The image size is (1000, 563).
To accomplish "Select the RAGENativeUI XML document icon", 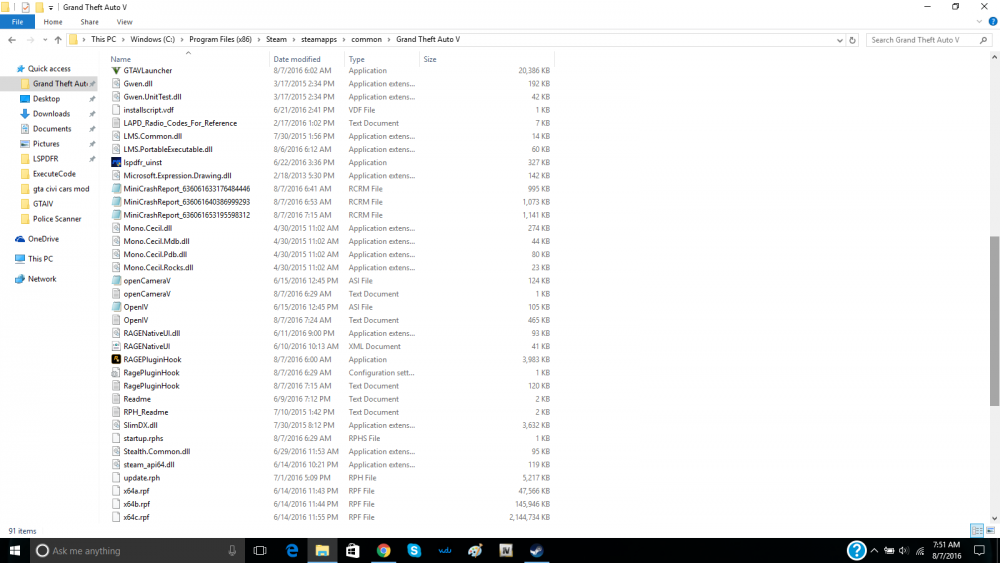I will point(116,346).
